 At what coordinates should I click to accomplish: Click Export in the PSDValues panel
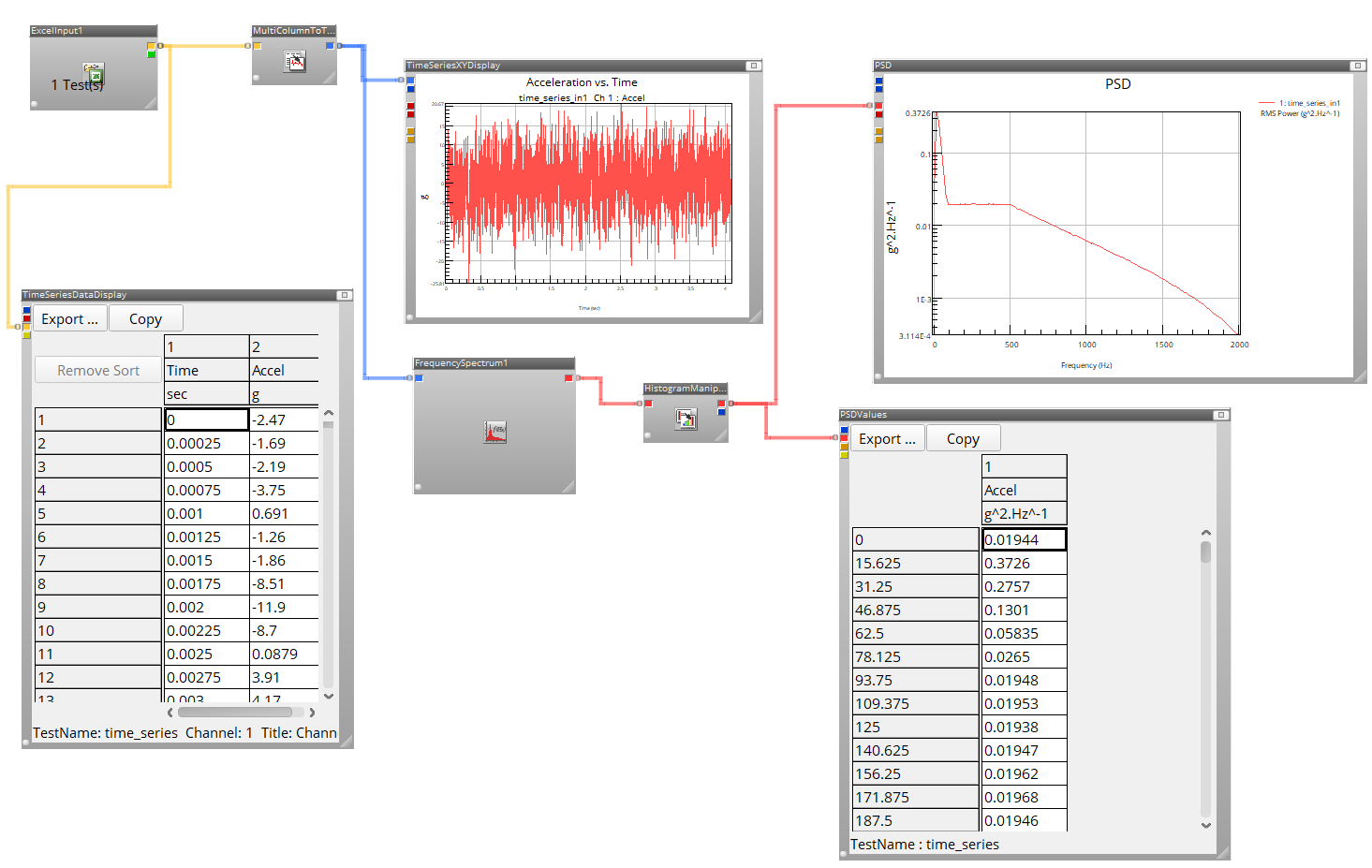pos(886,437)
